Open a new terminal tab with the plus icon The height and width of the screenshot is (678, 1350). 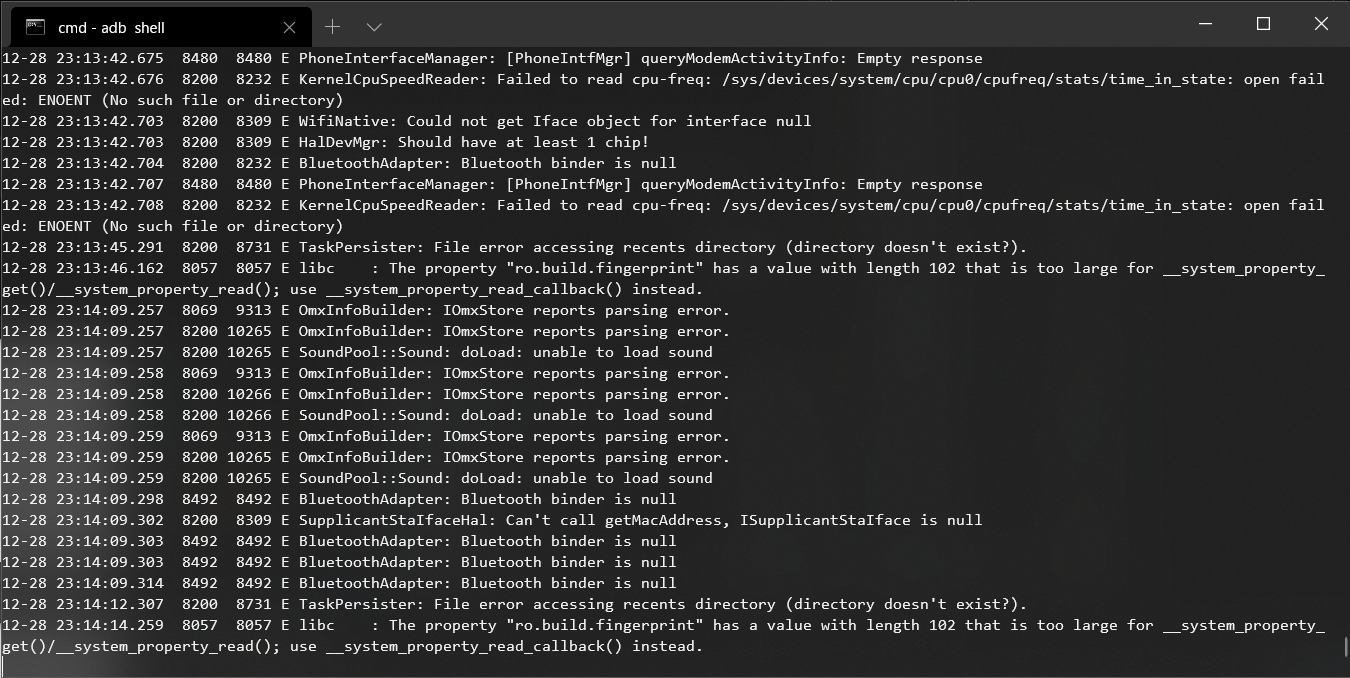click(x=332, y=26)
